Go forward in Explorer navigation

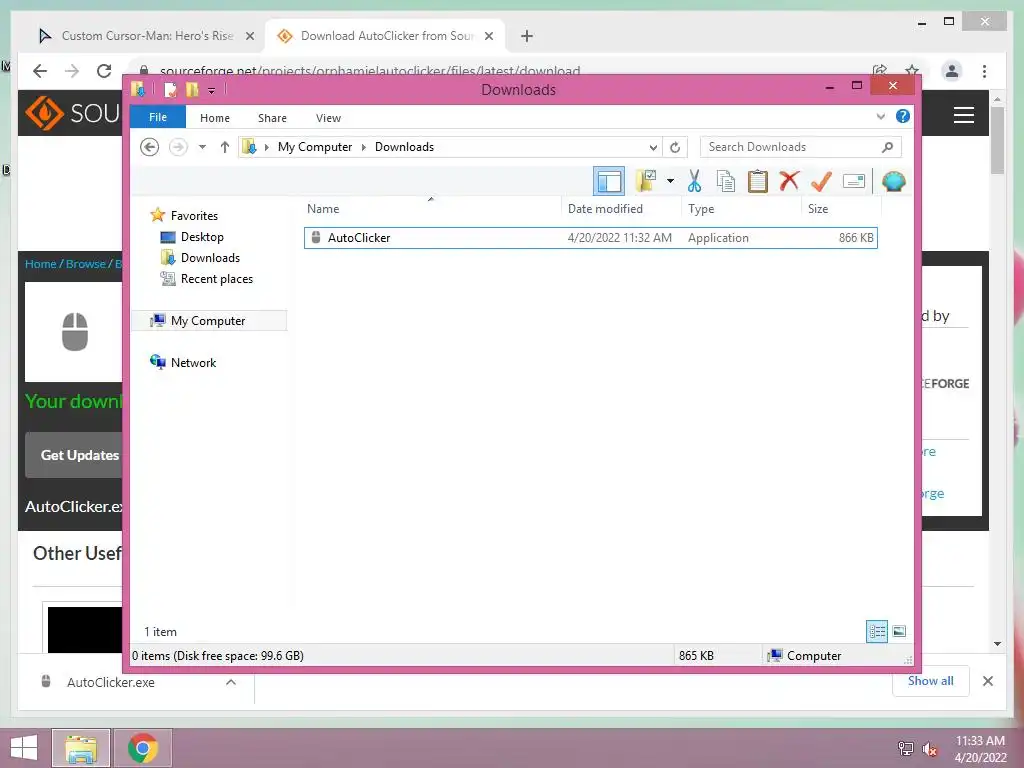click(178, 147)
